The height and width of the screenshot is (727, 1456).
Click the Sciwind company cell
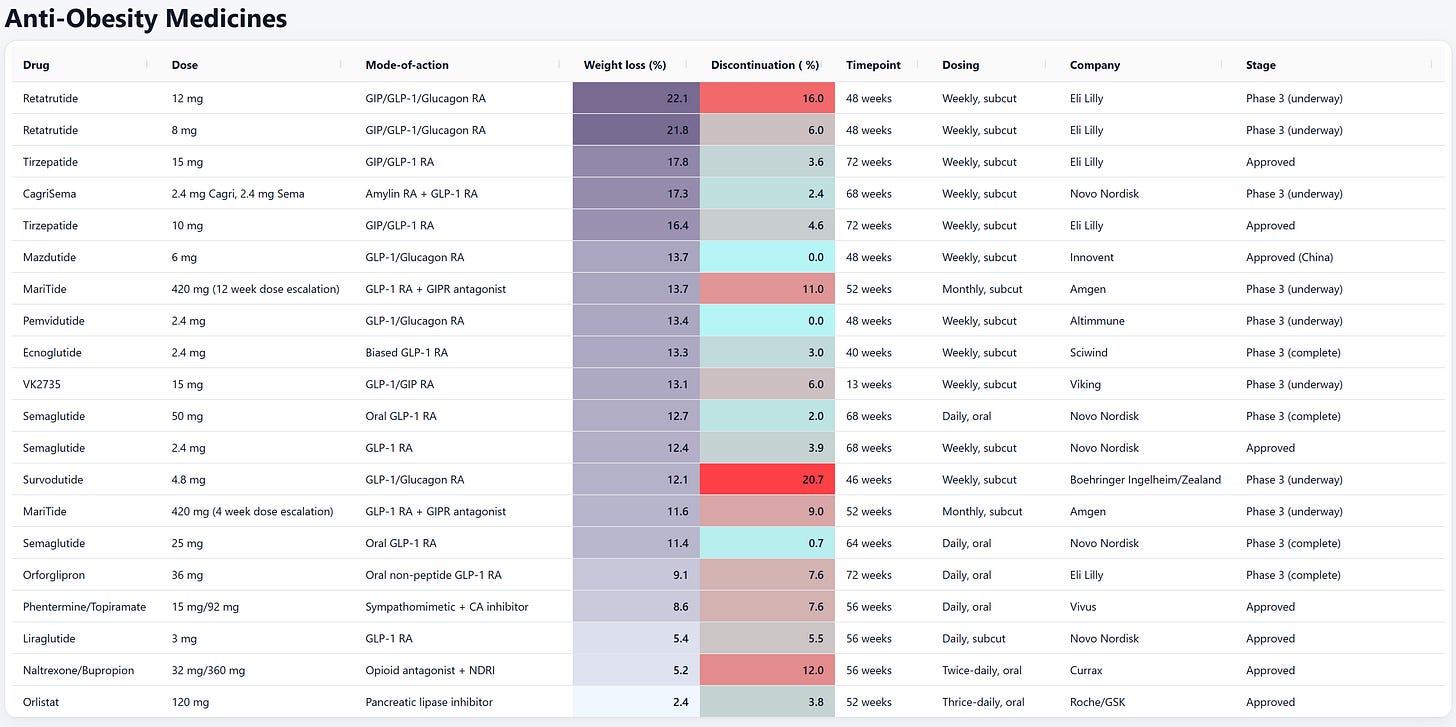1091,353
